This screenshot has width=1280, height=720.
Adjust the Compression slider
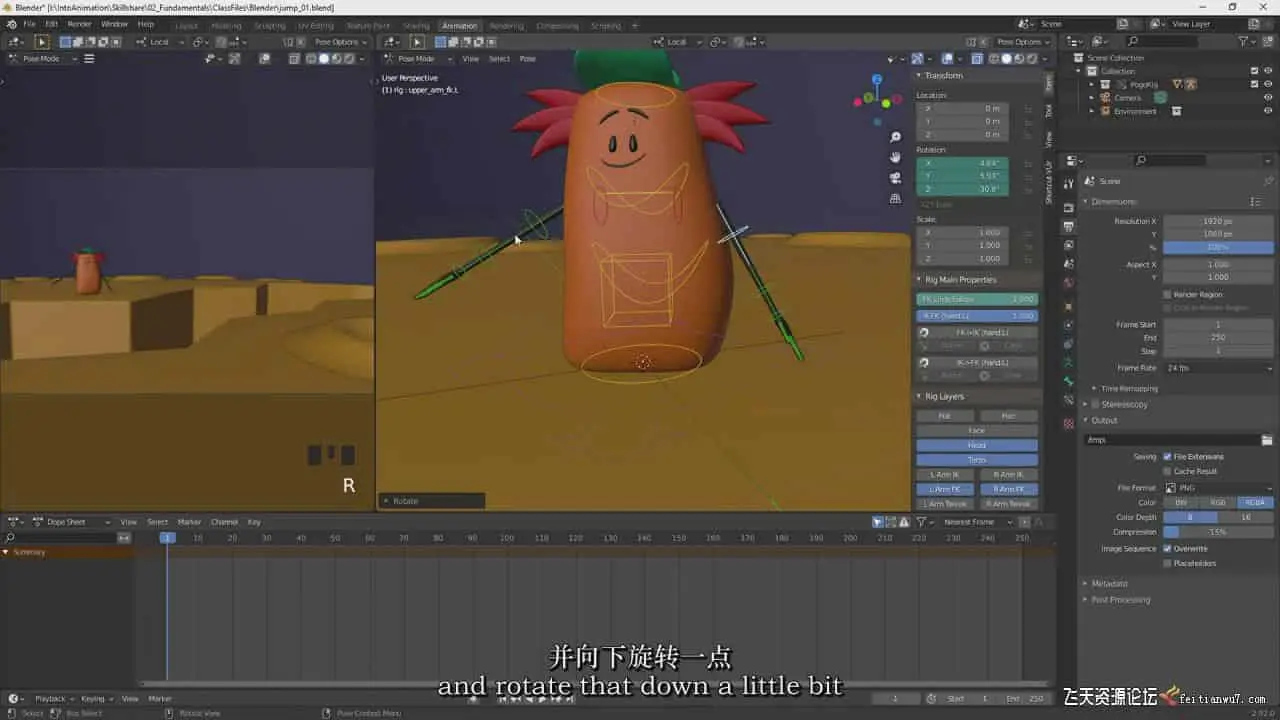click(1218, 532)
